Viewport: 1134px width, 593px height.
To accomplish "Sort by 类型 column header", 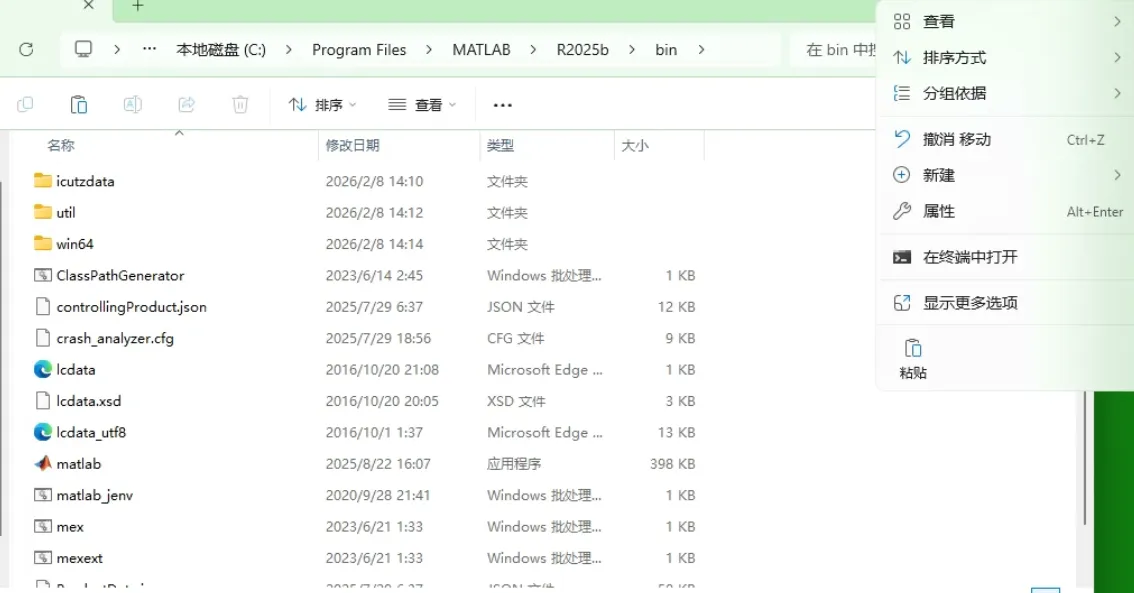I will (x=500, y=145).
